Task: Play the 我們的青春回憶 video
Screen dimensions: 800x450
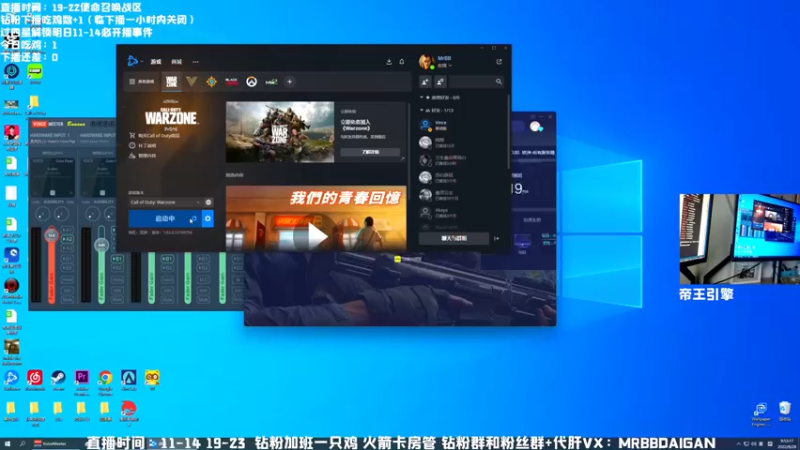Action: click(x=316, y=236)
